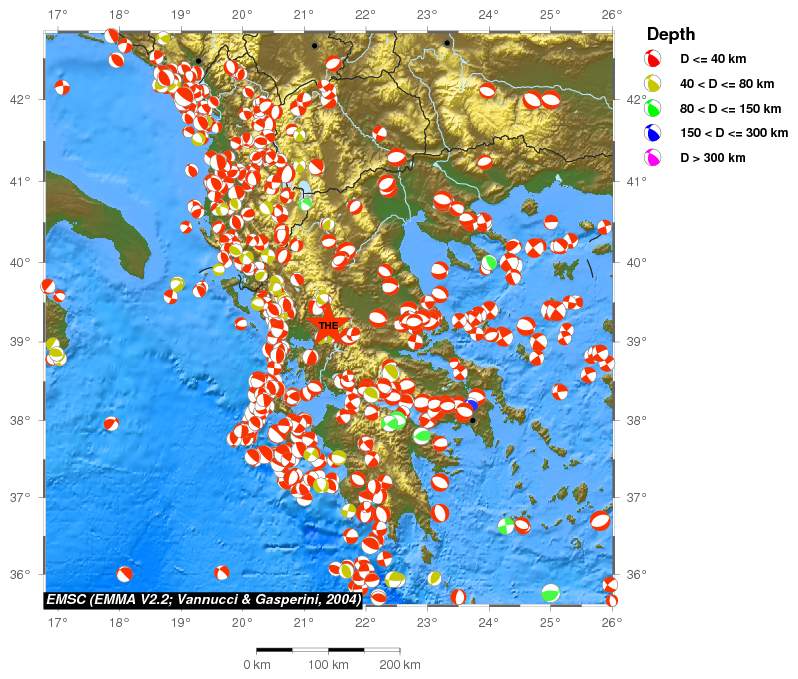Click the isolated beach ball near 18° and 38°
Image resolution: width=798 pixels, height=679 pixels.
[111, 424]
